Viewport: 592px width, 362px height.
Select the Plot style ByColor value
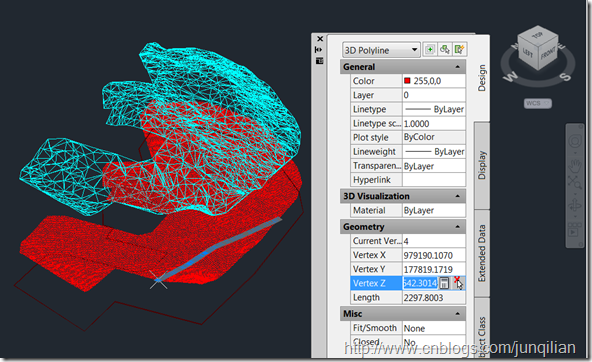[434, 137]
